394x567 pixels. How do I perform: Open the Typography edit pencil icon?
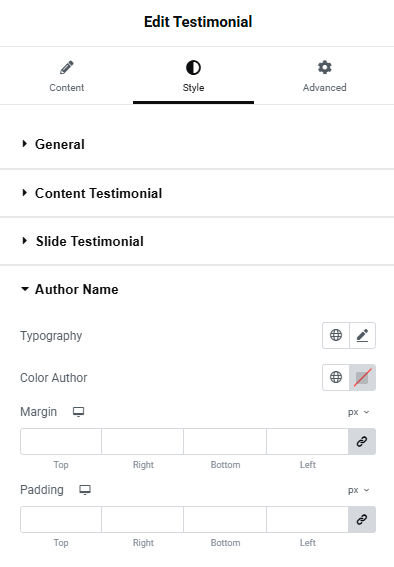[x=363, y=335]
